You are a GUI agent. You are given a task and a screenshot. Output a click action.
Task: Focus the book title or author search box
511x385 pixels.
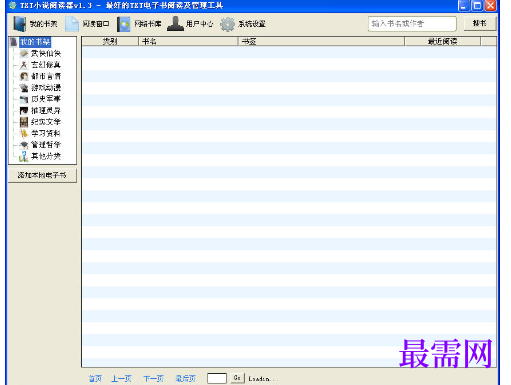coord(412,24)
